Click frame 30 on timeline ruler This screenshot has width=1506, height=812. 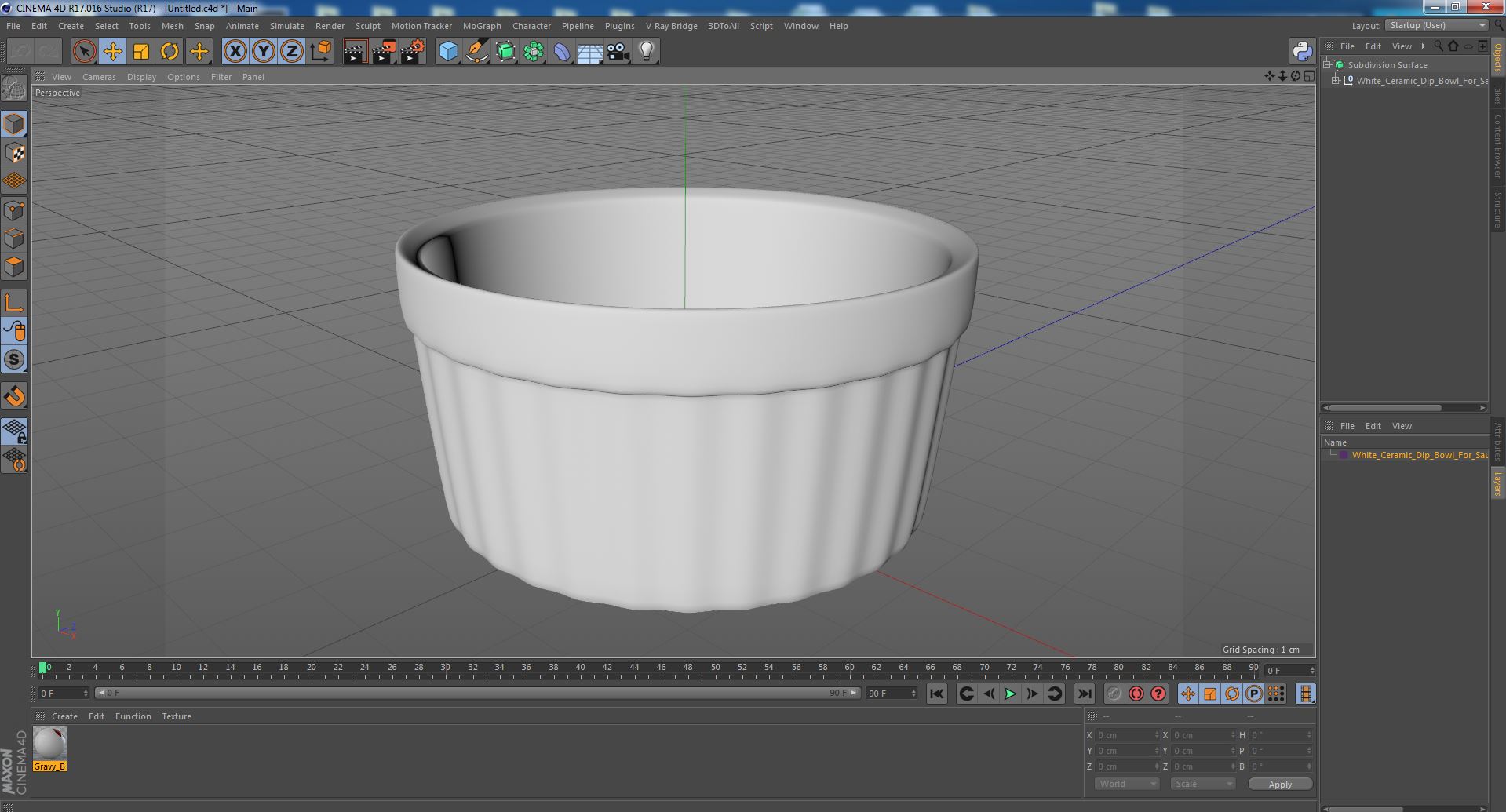[x=445, y=668]
